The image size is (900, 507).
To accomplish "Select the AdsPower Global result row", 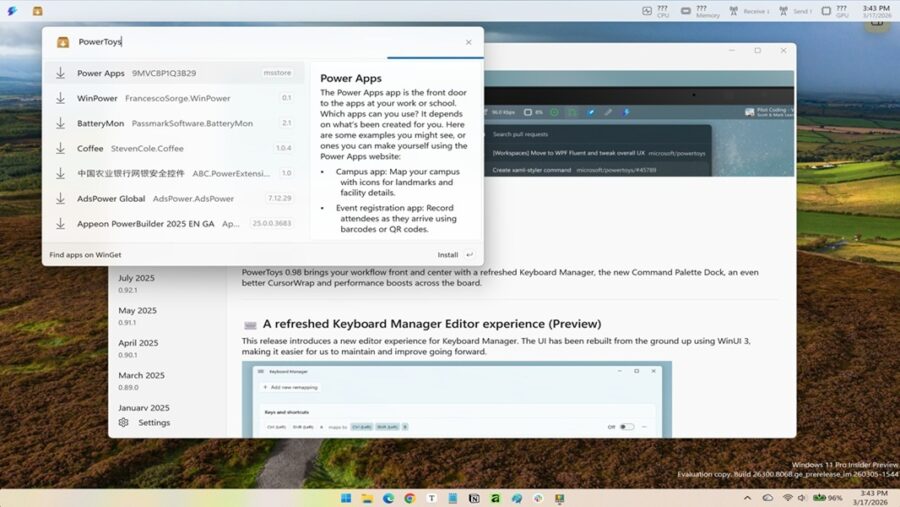I will pos(174,198).
